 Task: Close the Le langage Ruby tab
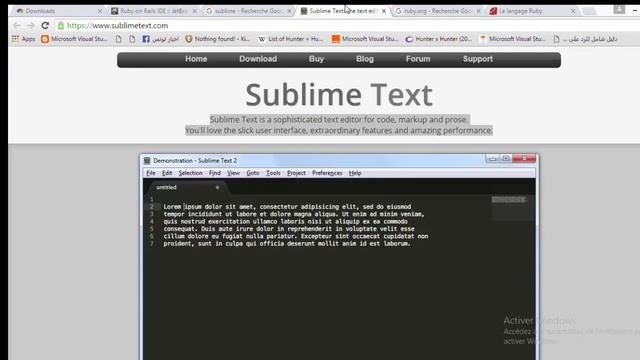pyautogui.click(x=573, y=11)
